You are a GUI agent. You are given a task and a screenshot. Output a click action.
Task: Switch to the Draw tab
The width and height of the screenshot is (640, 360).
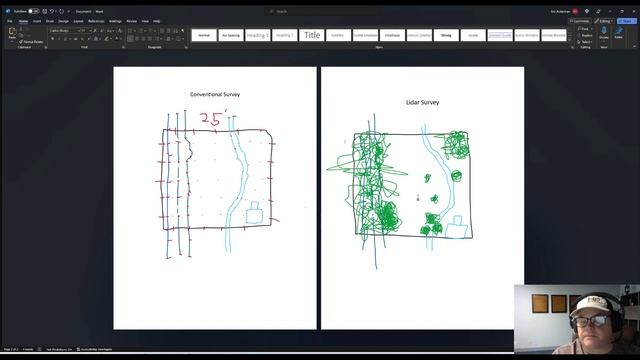(50, 21)
